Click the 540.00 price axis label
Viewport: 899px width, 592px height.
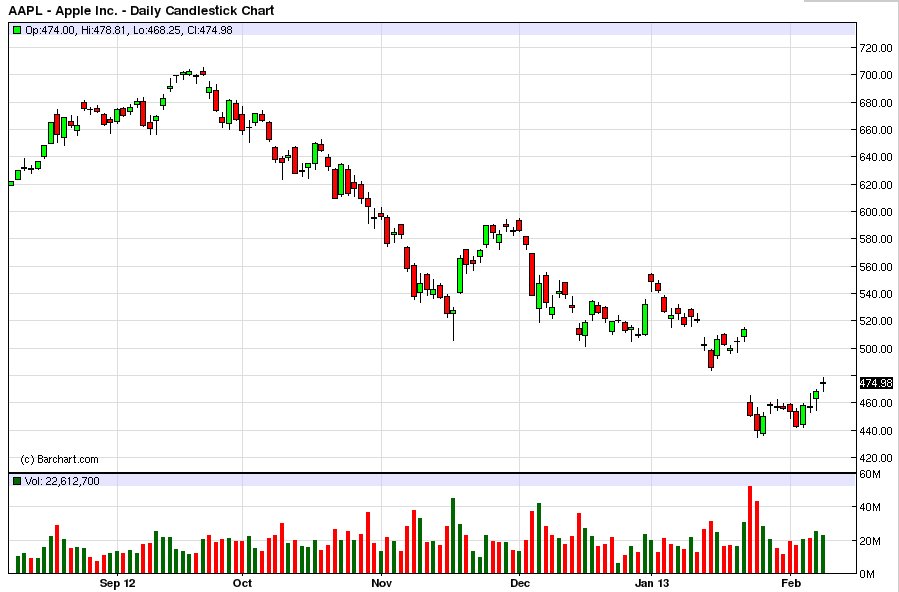point(875,294)
